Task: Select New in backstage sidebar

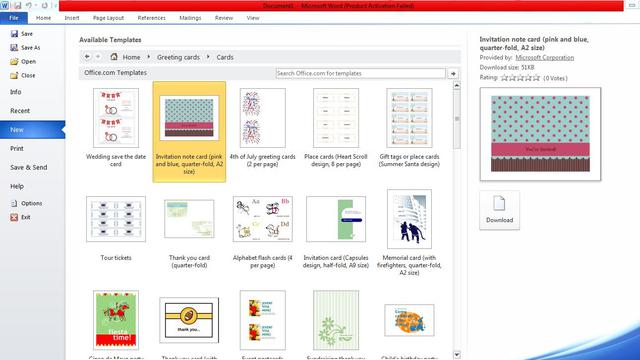Action: coord(33,129)
